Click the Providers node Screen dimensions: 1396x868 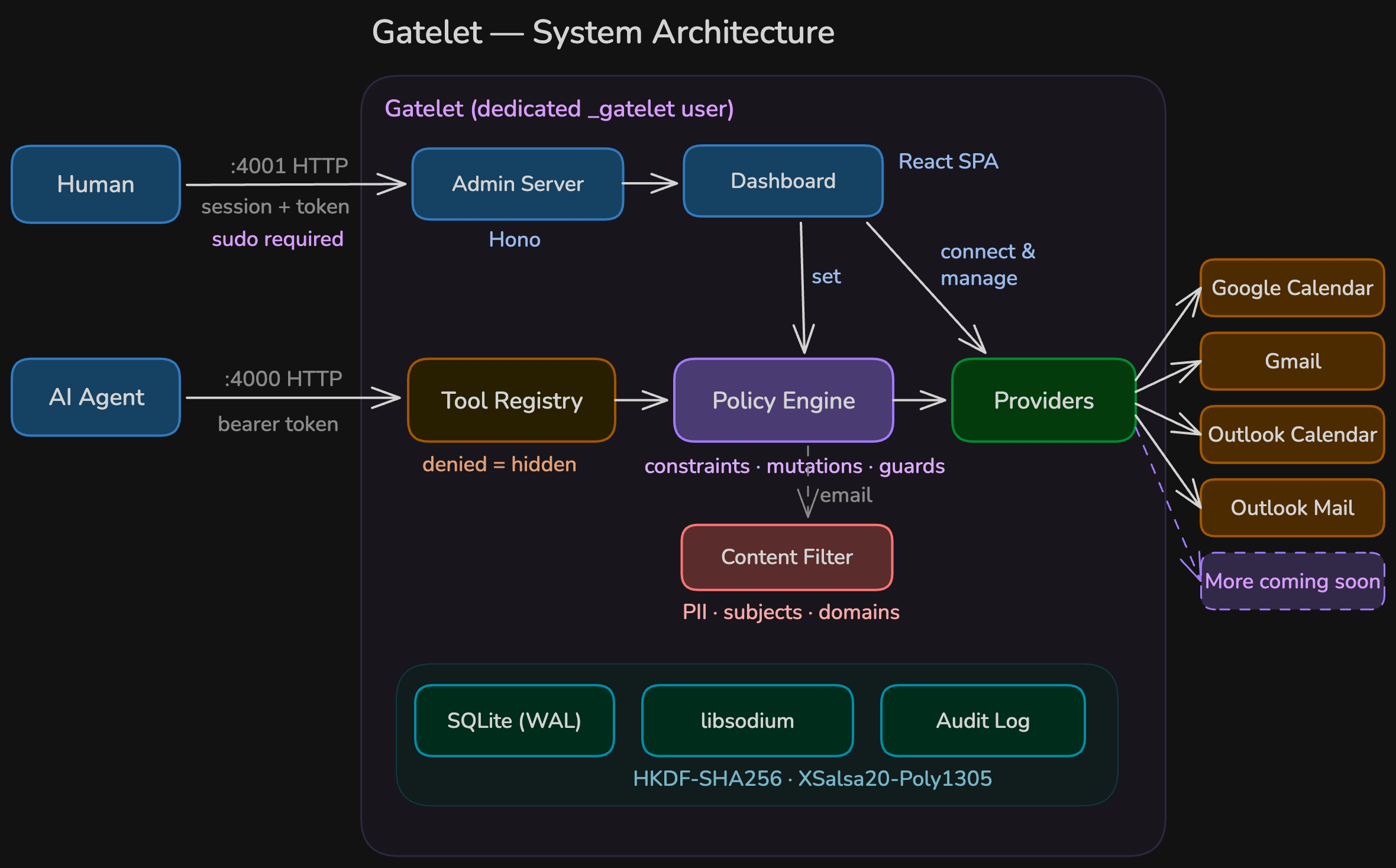coord(1043,400)
